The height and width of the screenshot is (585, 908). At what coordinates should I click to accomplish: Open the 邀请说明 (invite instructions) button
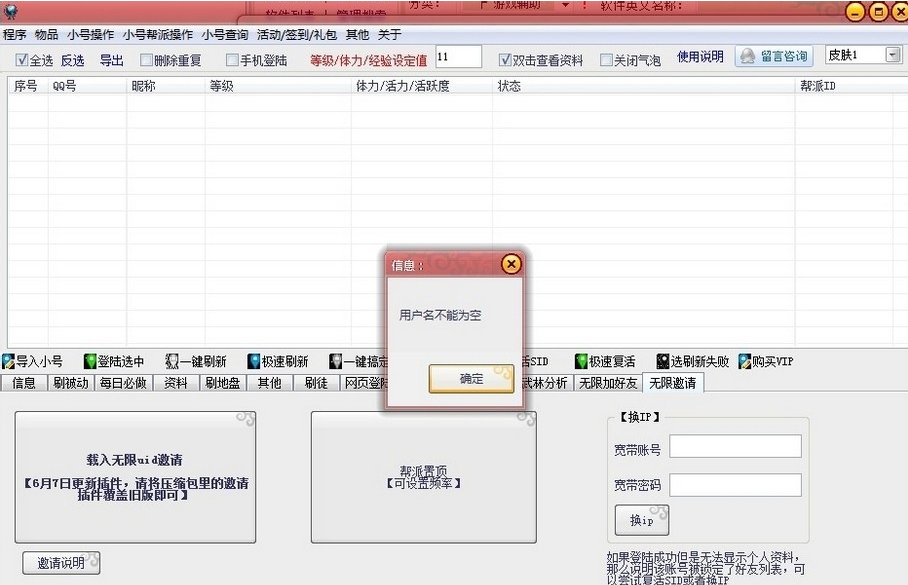(61, 563)
